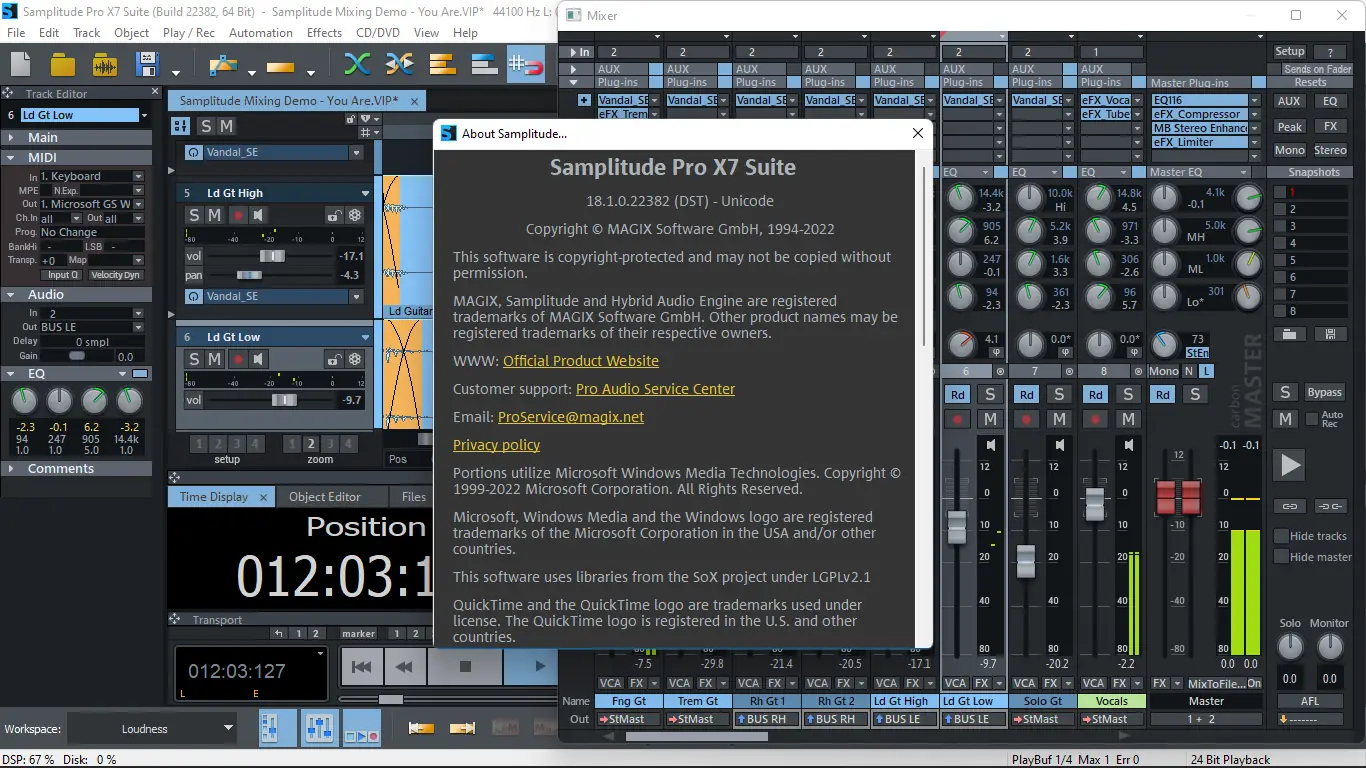
Task: Open a project with the yellow folder icon
Action: coord(63,65)
